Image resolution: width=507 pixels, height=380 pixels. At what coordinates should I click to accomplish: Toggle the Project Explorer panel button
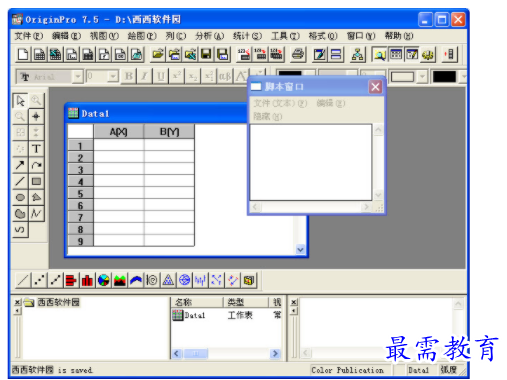(379, 54)
